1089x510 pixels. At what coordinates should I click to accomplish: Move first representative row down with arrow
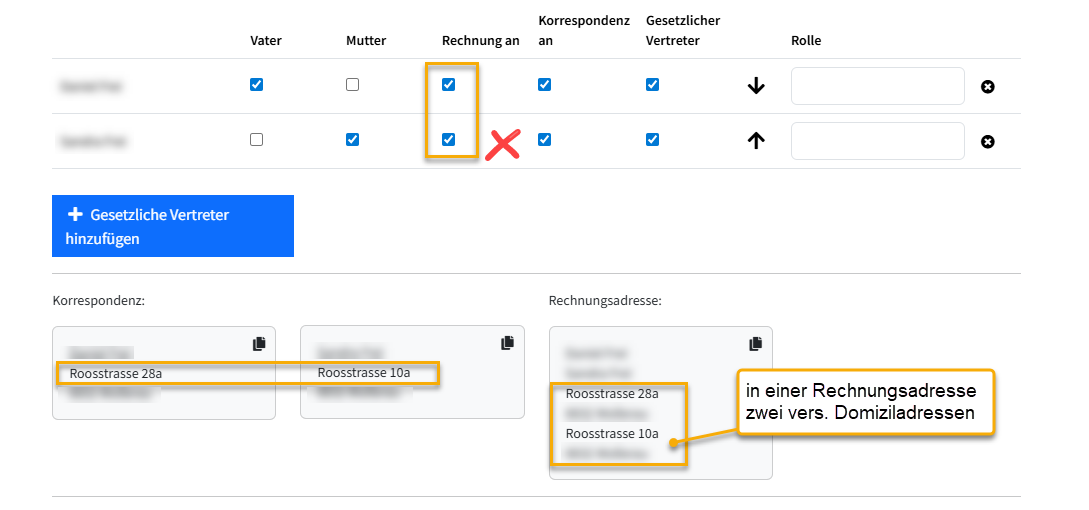756,86
